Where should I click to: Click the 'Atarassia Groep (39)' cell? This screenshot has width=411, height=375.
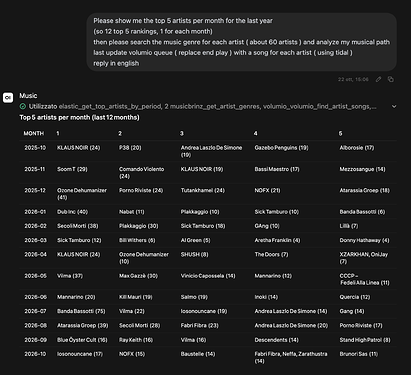[x=83, y=325]
